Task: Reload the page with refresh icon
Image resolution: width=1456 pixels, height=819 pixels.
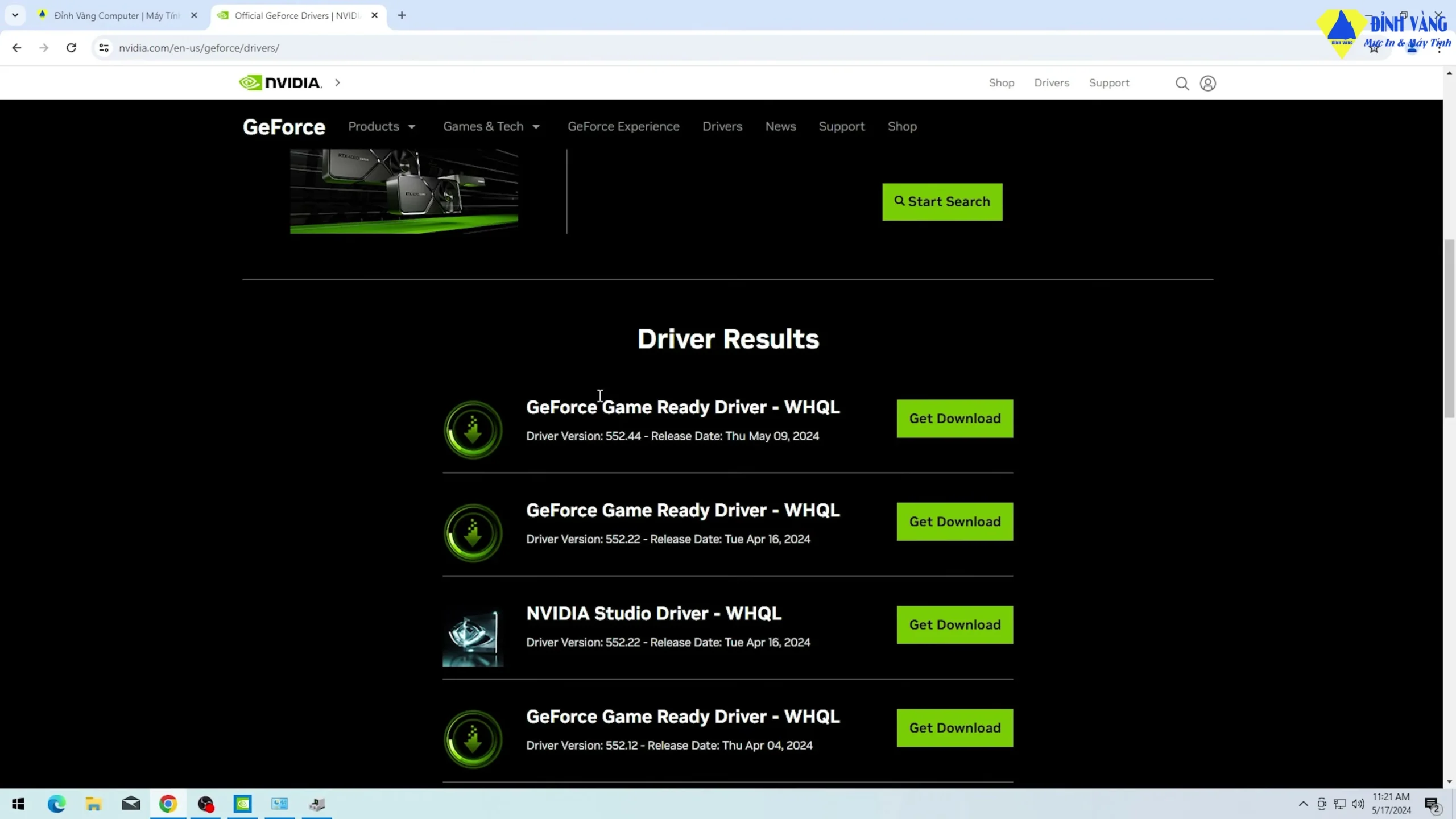Action: coord(71,48)
